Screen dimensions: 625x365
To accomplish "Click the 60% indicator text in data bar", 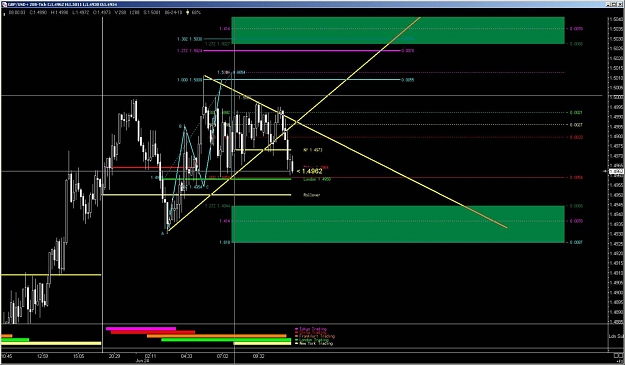I will 196,12.
